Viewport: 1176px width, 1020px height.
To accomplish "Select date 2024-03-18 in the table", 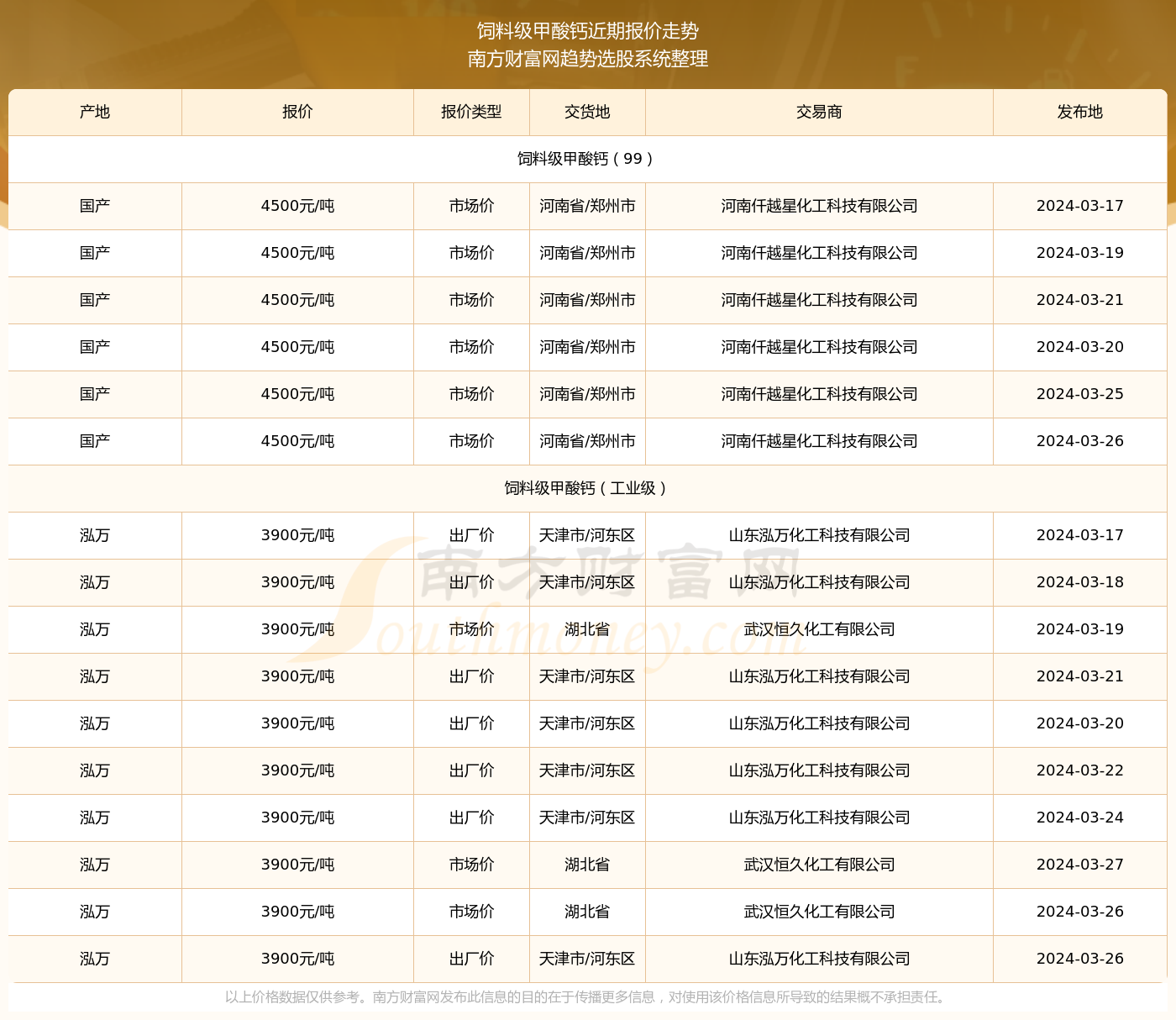I will point(1080,582).
